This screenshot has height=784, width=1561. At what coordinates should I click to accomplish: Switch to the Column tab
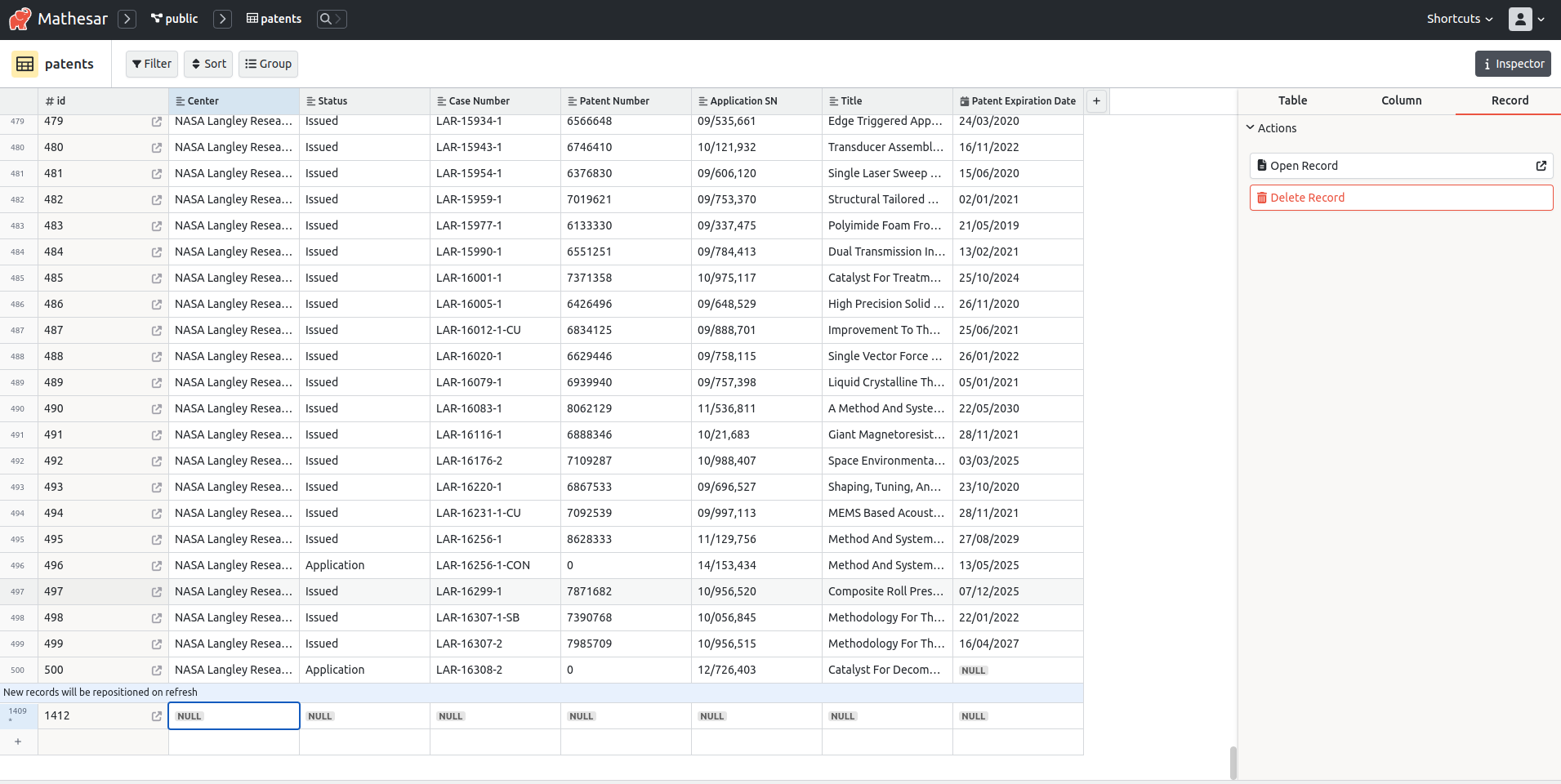[1400, 100]
